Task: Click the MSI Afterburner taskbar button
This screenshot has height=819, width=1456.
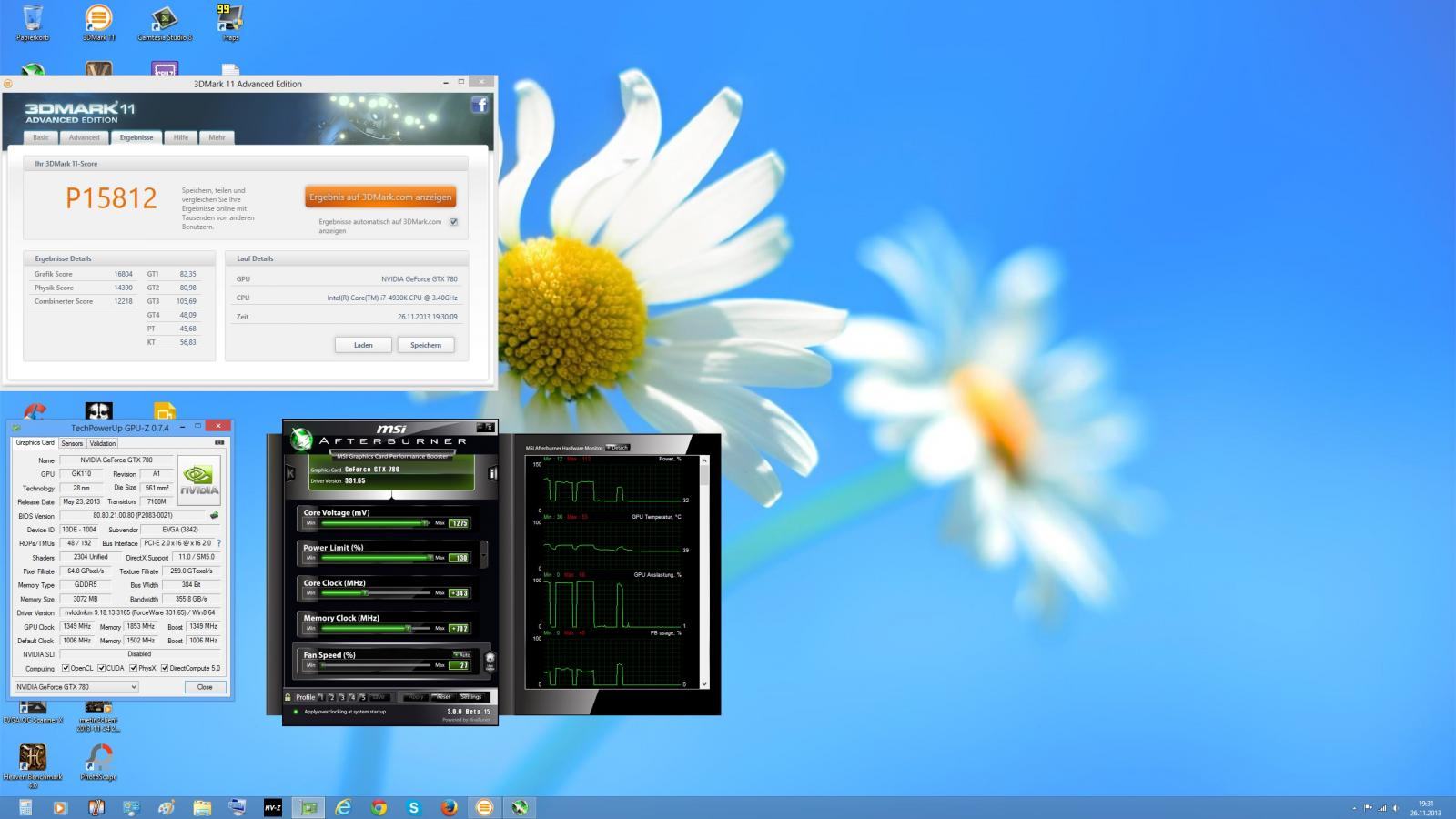Action: click(520, 807)
